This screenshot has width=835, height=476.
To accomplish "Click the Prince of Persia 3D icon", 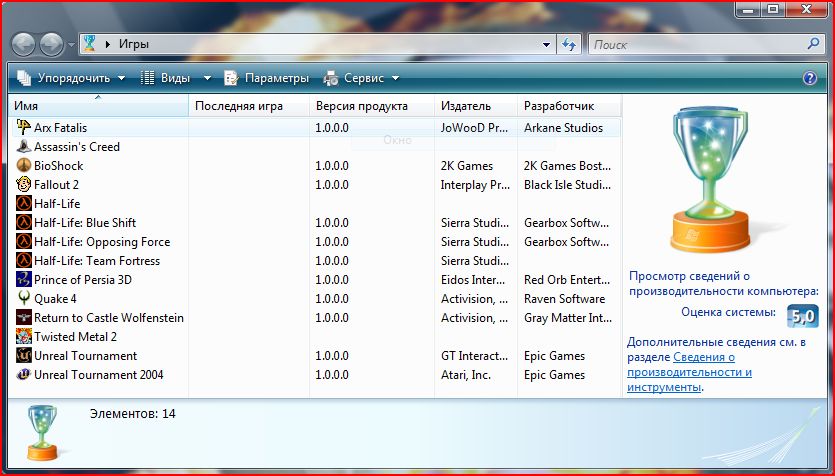I will click(x=23, y=280).
